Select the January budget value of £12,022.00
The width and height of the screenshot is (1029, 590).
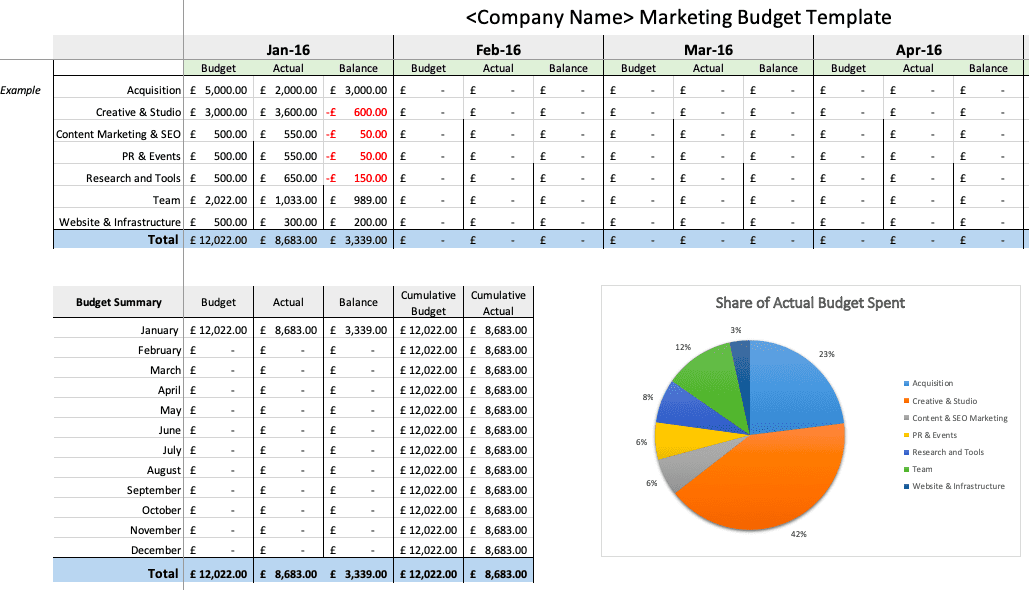click(218, 330)
